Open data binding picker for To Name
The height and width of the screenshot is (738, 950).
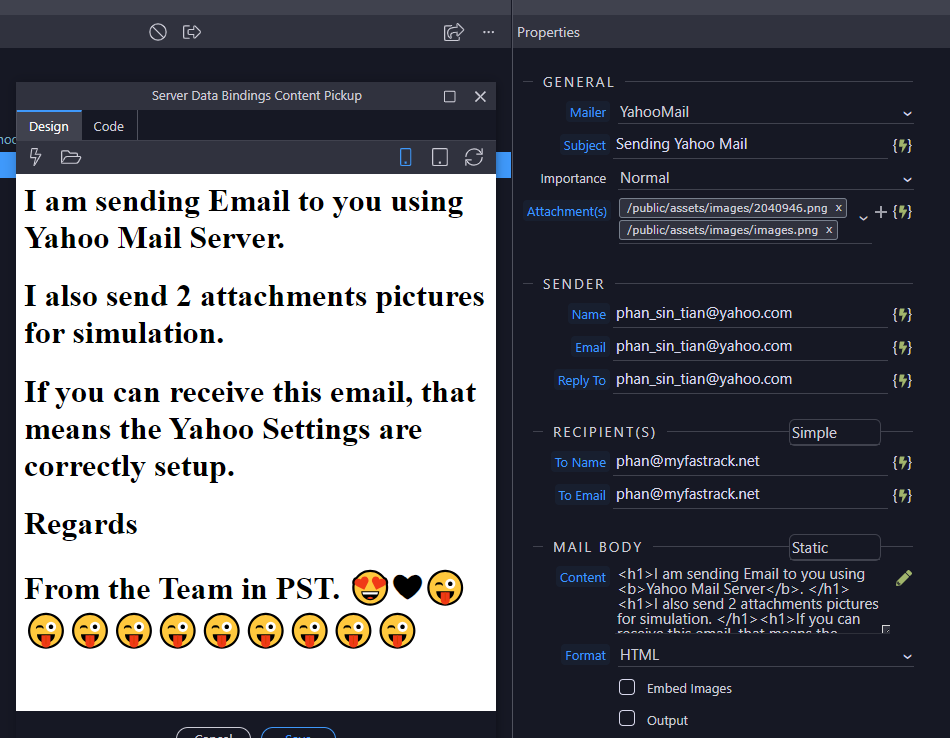[902, 463]
